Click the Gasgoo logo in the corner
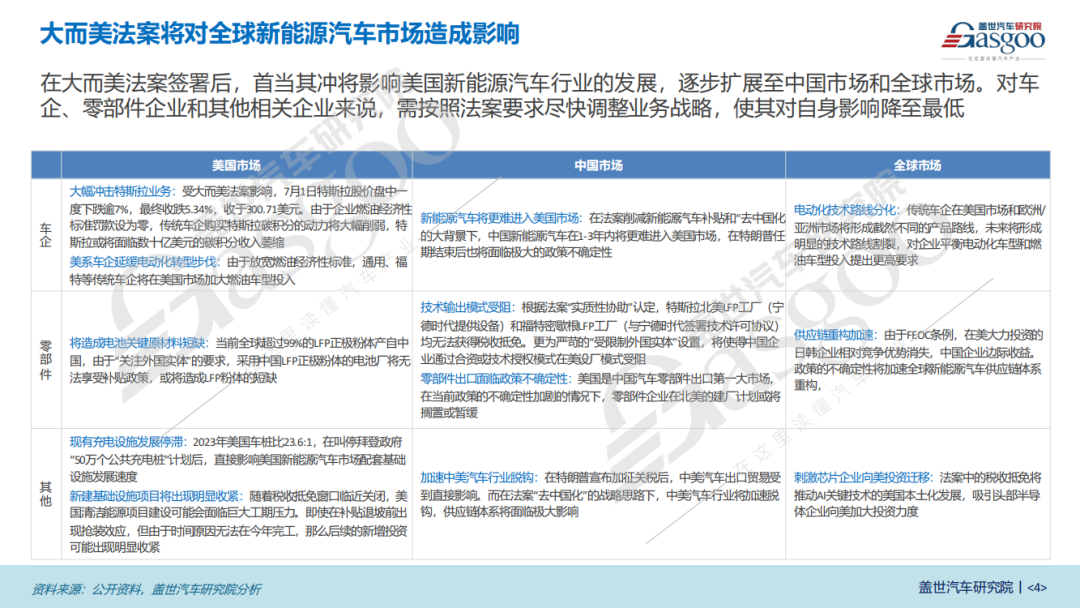The image size is (1080, 608). [x=993, y=39]
